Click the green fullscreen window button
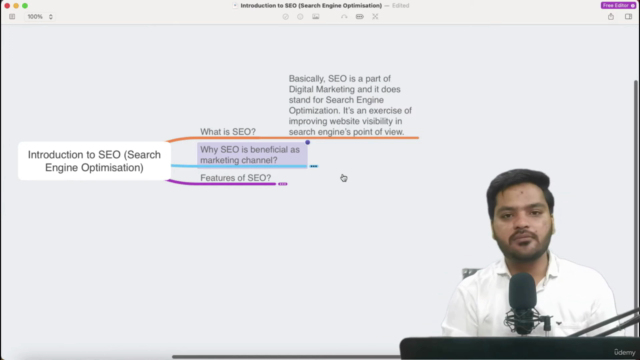 pos(25,6)
